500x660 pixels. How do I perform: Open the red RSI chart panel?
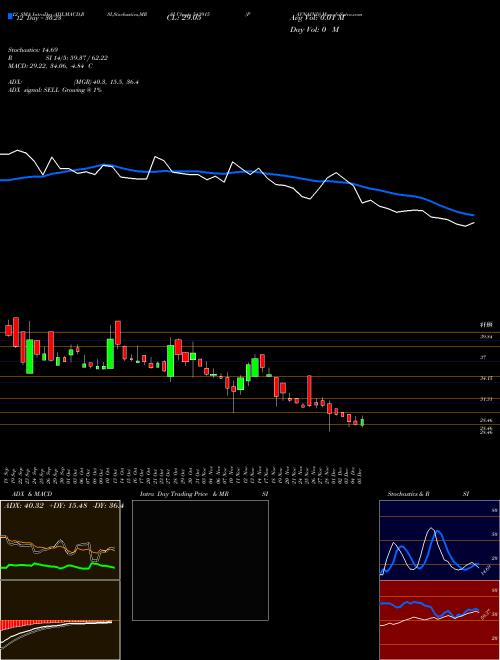(x=439, y=620)
